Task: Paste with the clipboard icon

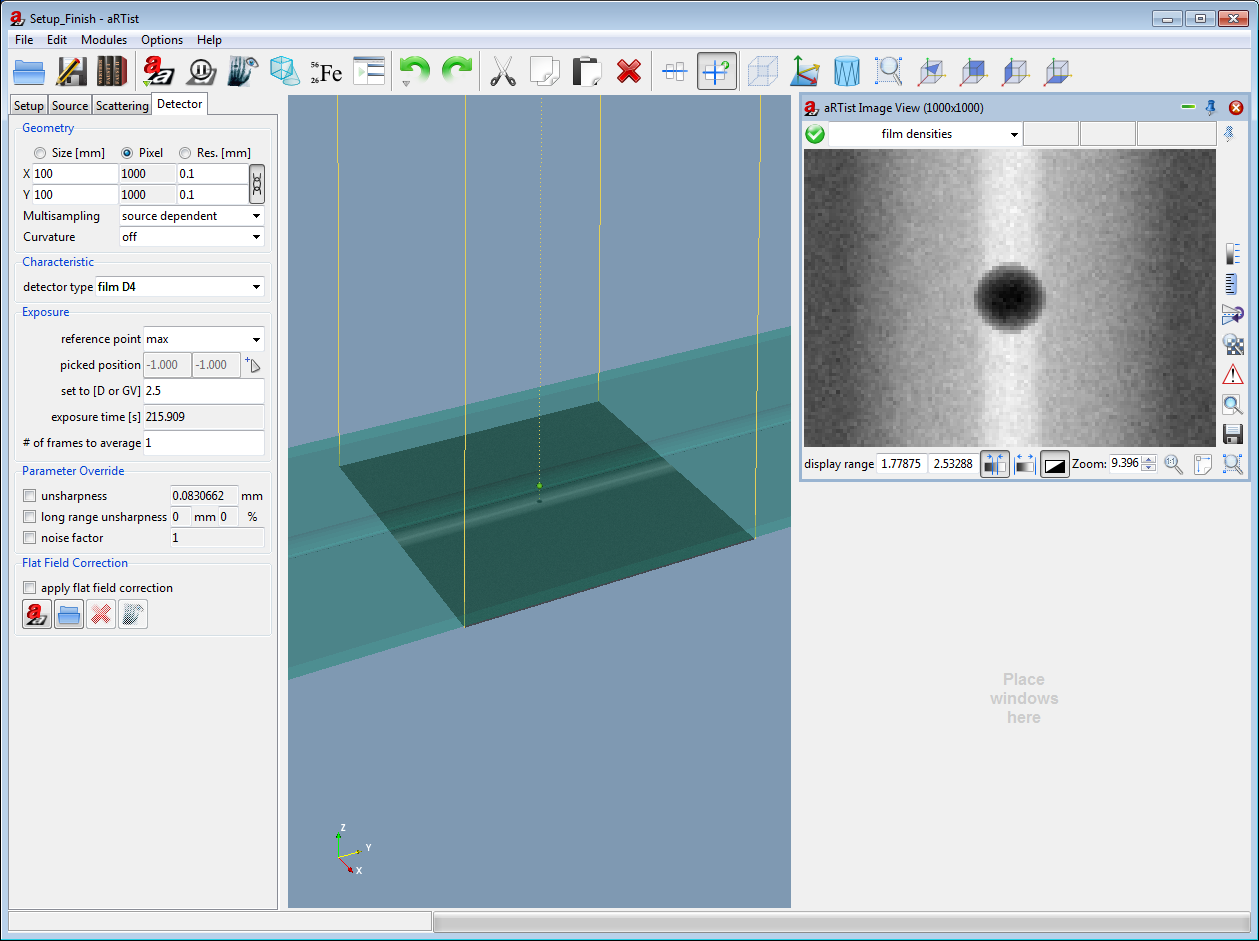Action: pos(586,72)
